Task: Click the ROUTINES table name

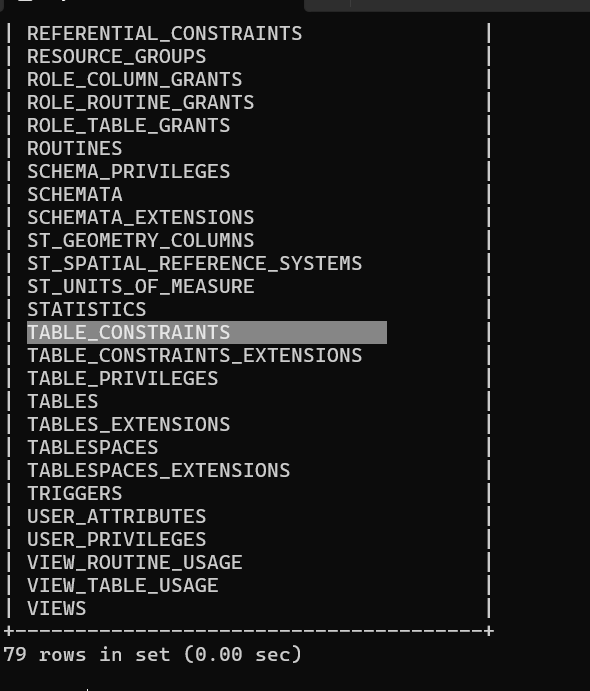Action: tap(75, 149)
